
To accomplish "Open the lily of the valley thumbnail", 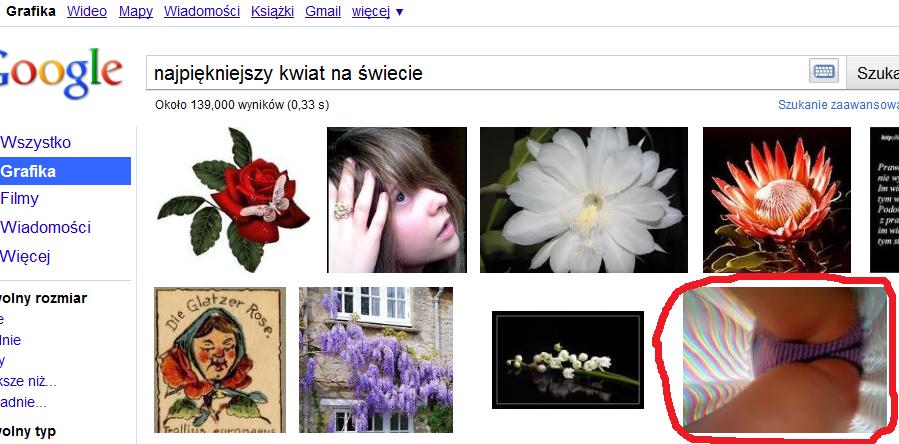I will click(568, 360).
